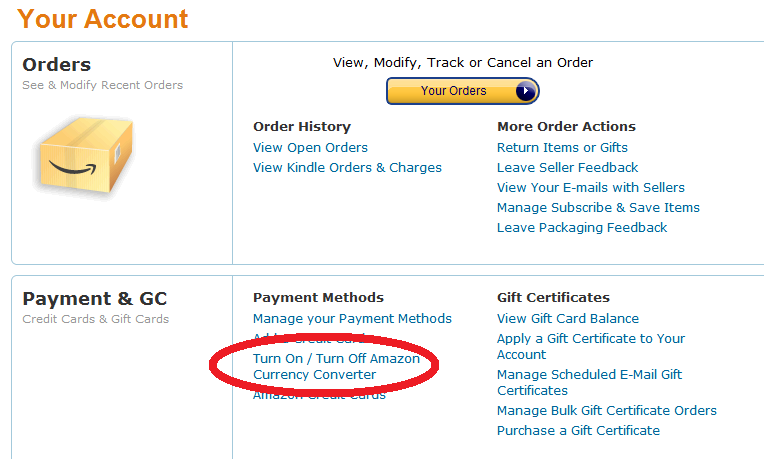Click the Your Account page title
Image resolution: width=764 pixels, height=459 pixels.
[102, 19]
